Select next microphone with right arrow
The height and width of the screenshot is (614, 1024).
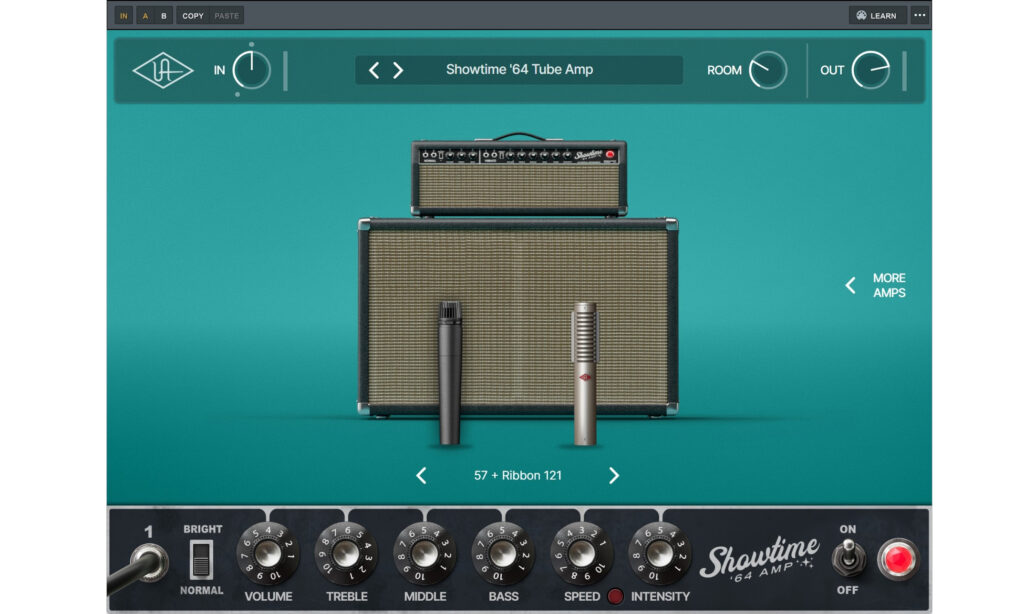[613, 475]
